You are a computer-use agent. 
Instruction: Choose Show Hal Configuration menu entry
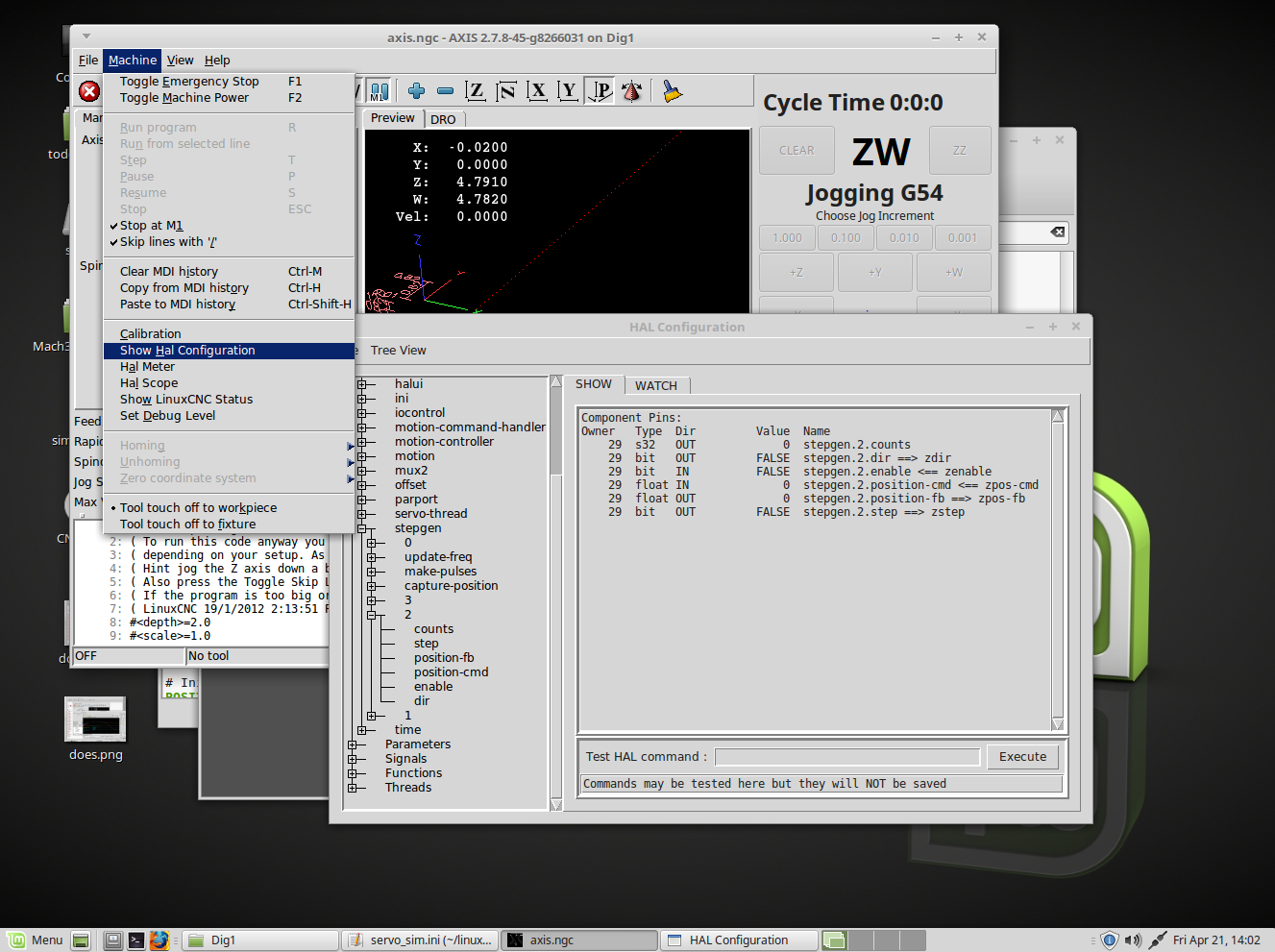[229, 351]
